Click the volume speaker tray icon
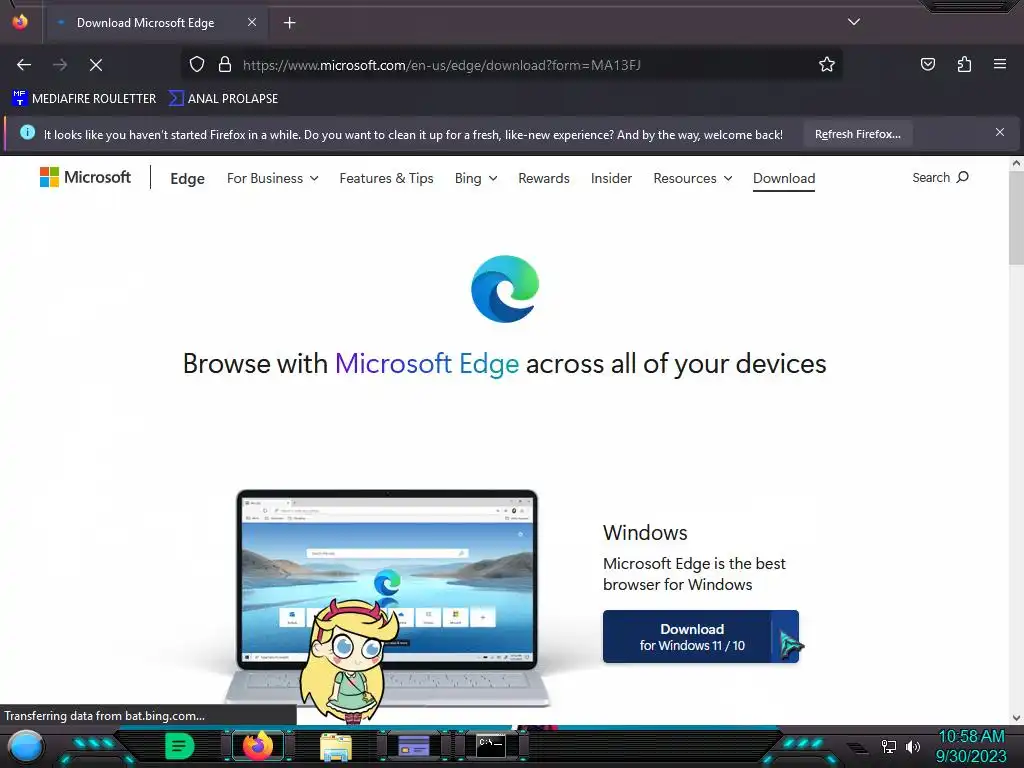 tap(913, 746)
